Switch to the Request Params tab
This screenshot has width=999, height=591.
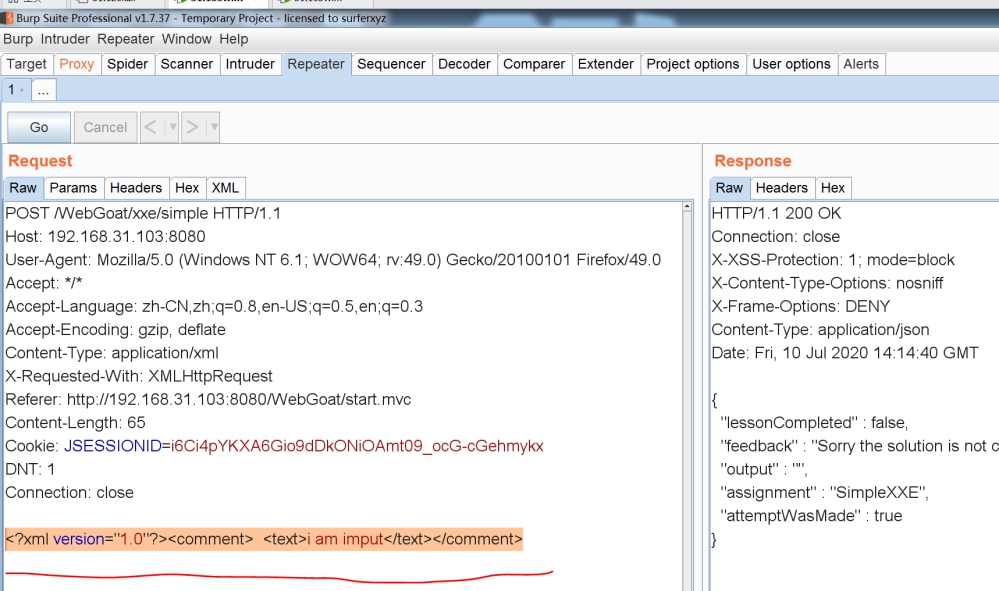73,188
